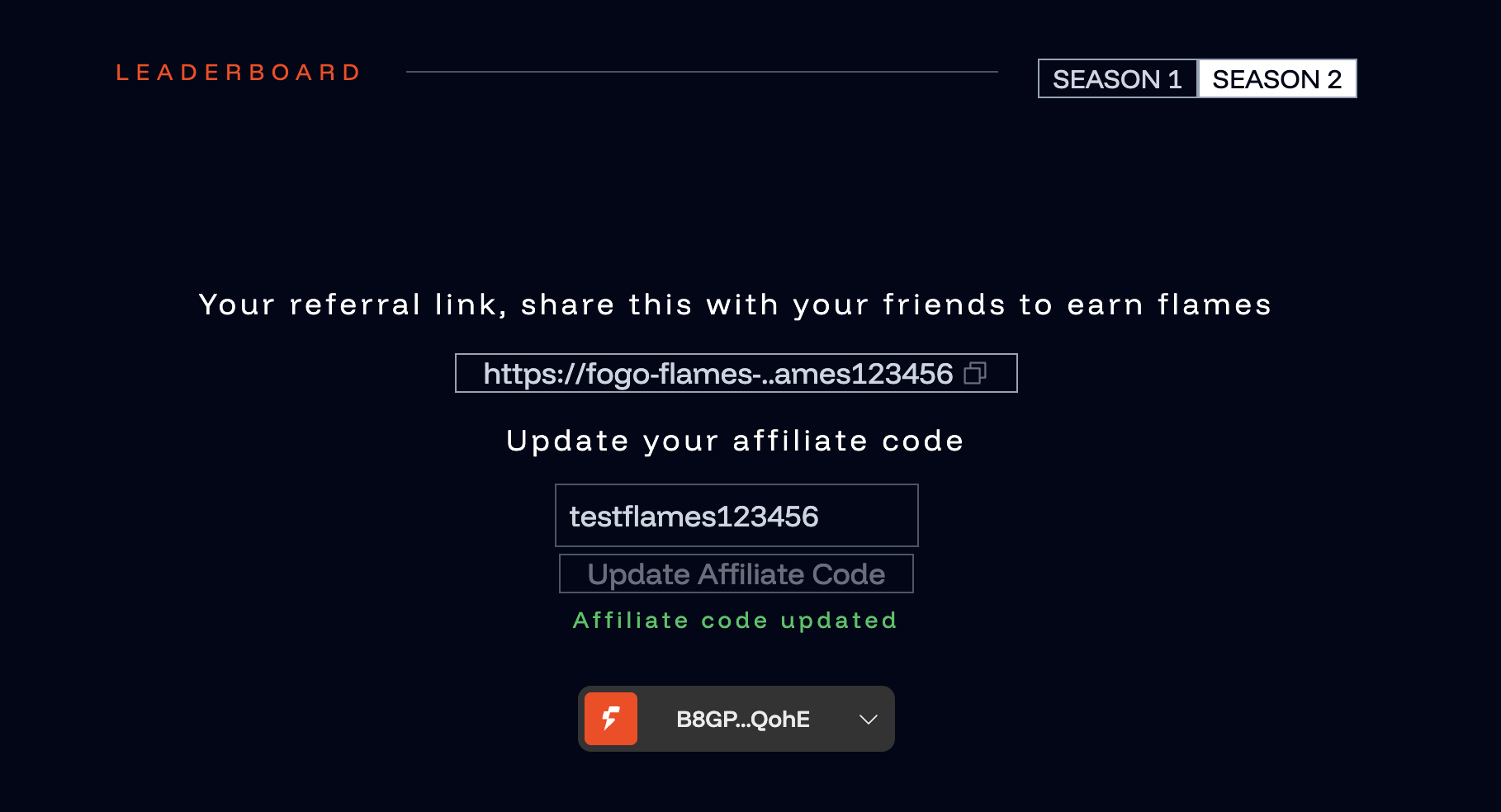Click the copy icon beside the referral link
Image resolution: width=1501 pixels, height=812 pixels.
click(975, 374)
